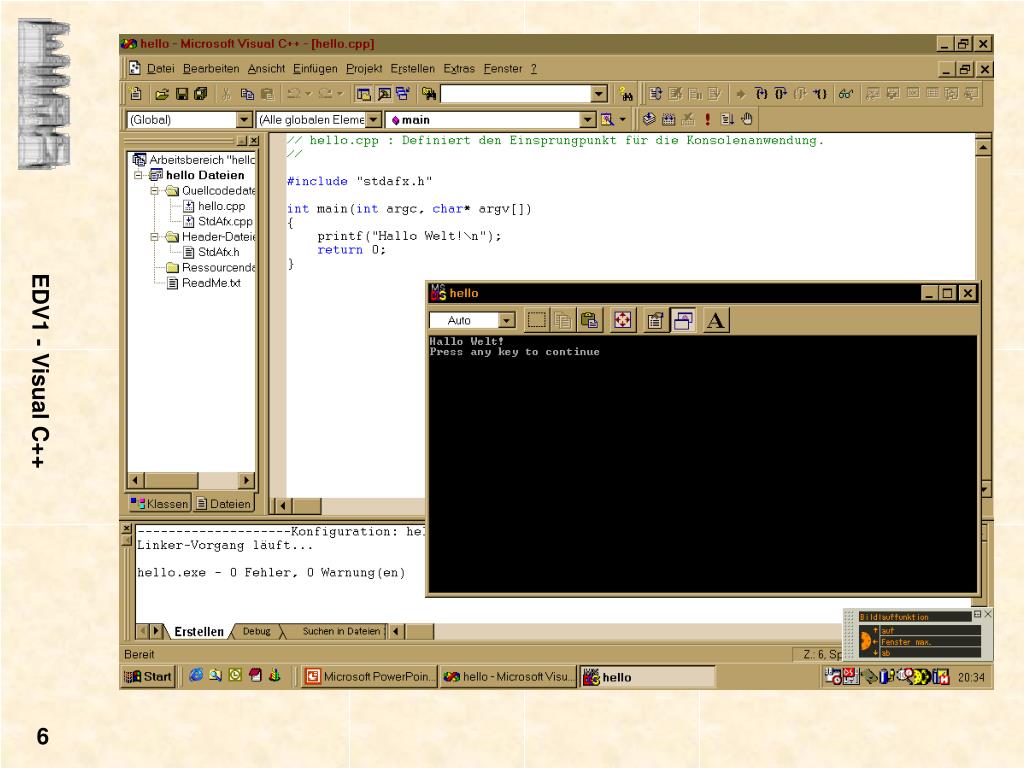Open the wizard bar actions arrow menu
The image size is (1024, 768).
tap(623, 120)
